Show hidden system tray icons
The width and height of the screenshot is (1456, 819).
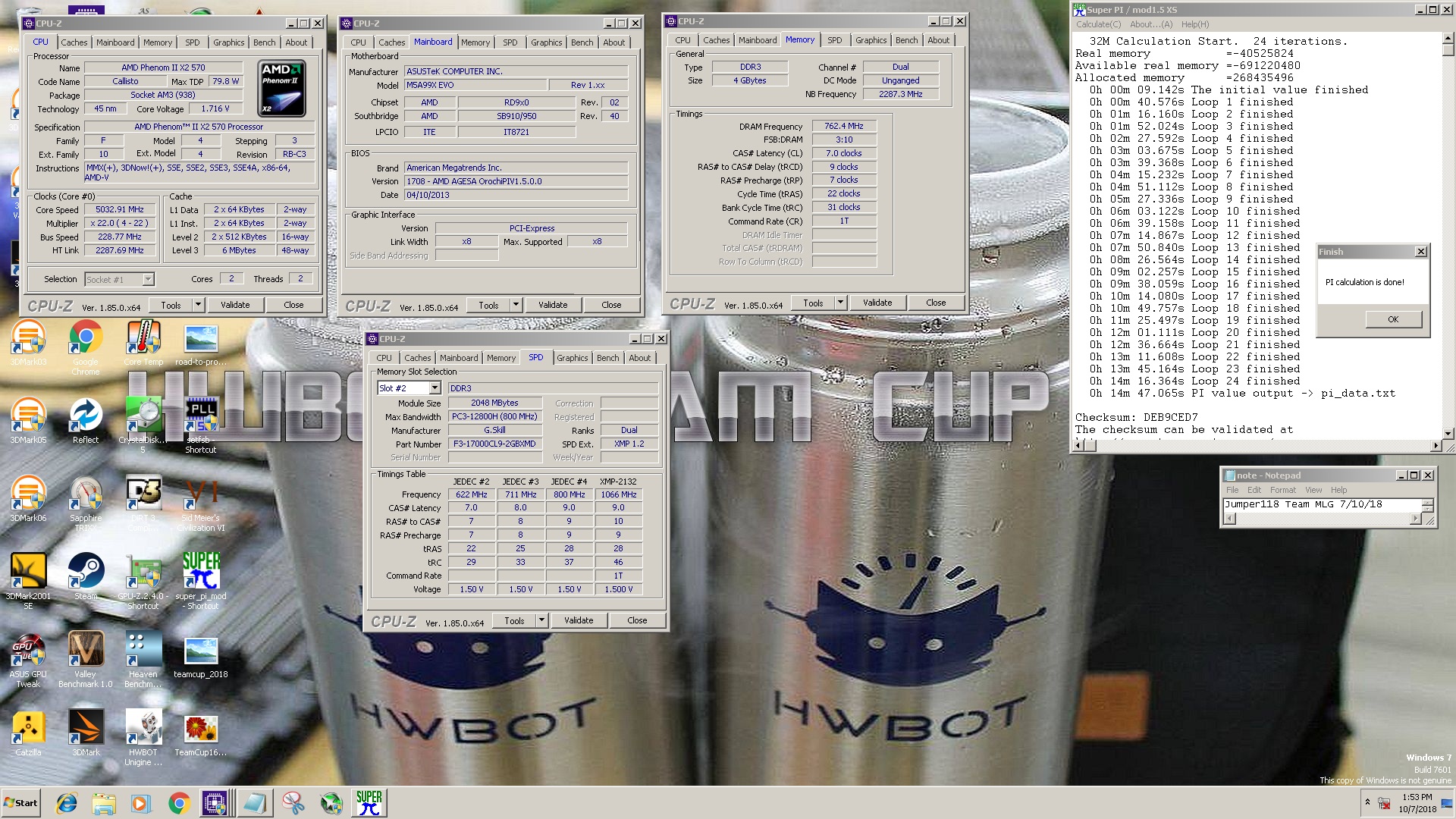[1367, 802]
